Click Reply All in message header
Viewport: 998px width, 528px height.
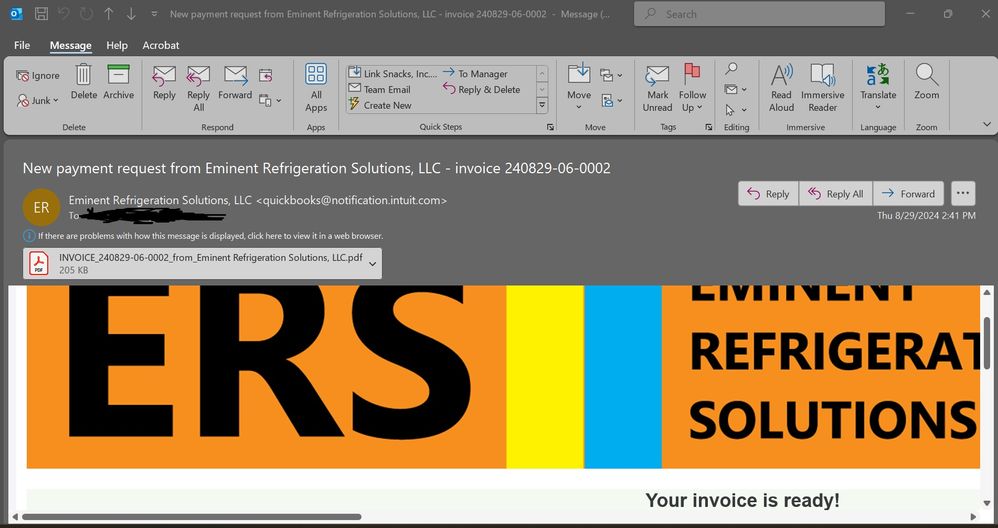point(836,193)
